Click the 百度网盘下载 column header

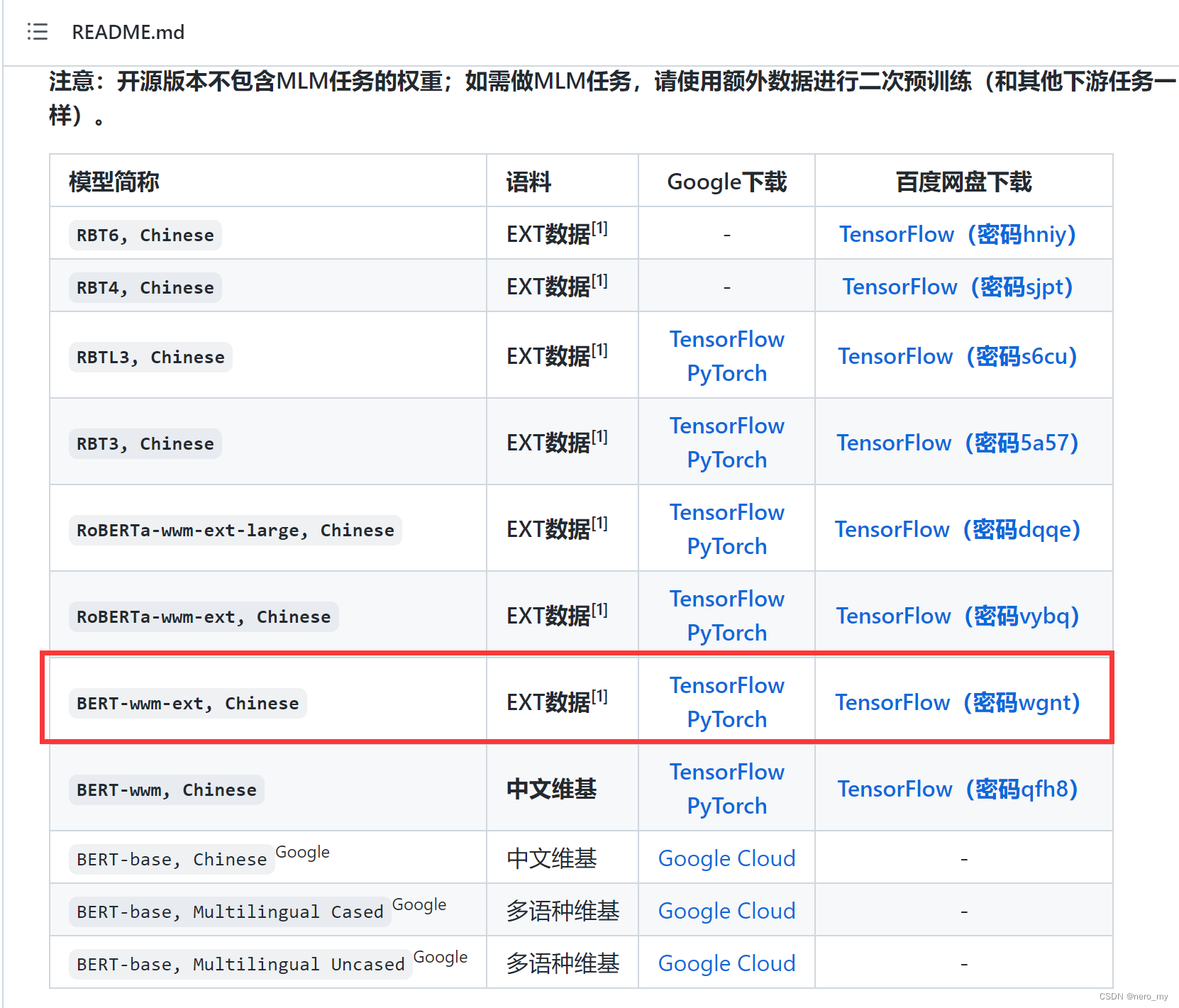tap(964, 182)
